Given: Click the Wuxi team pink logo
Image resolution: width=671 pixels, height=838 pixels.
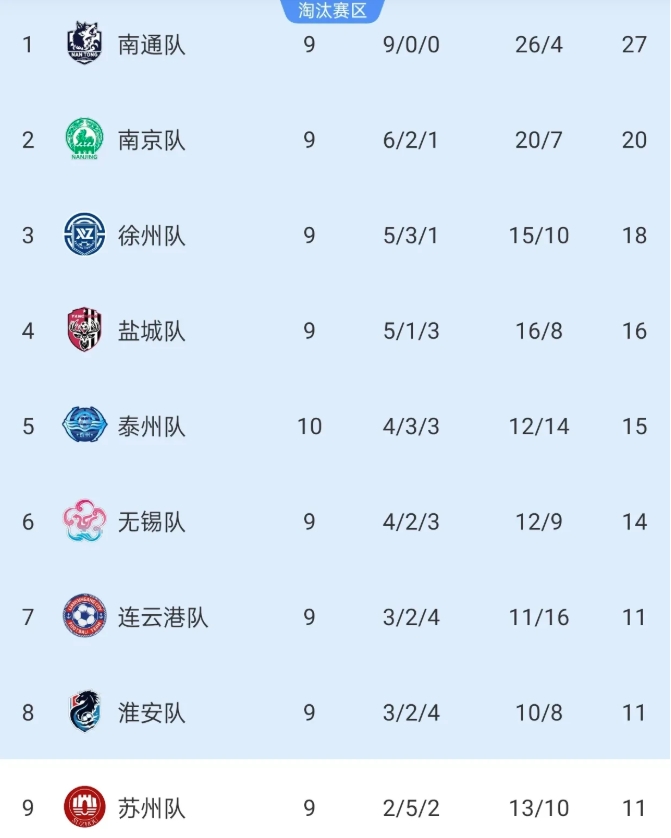Looking at the screenshot, I should tap(84, 521).
